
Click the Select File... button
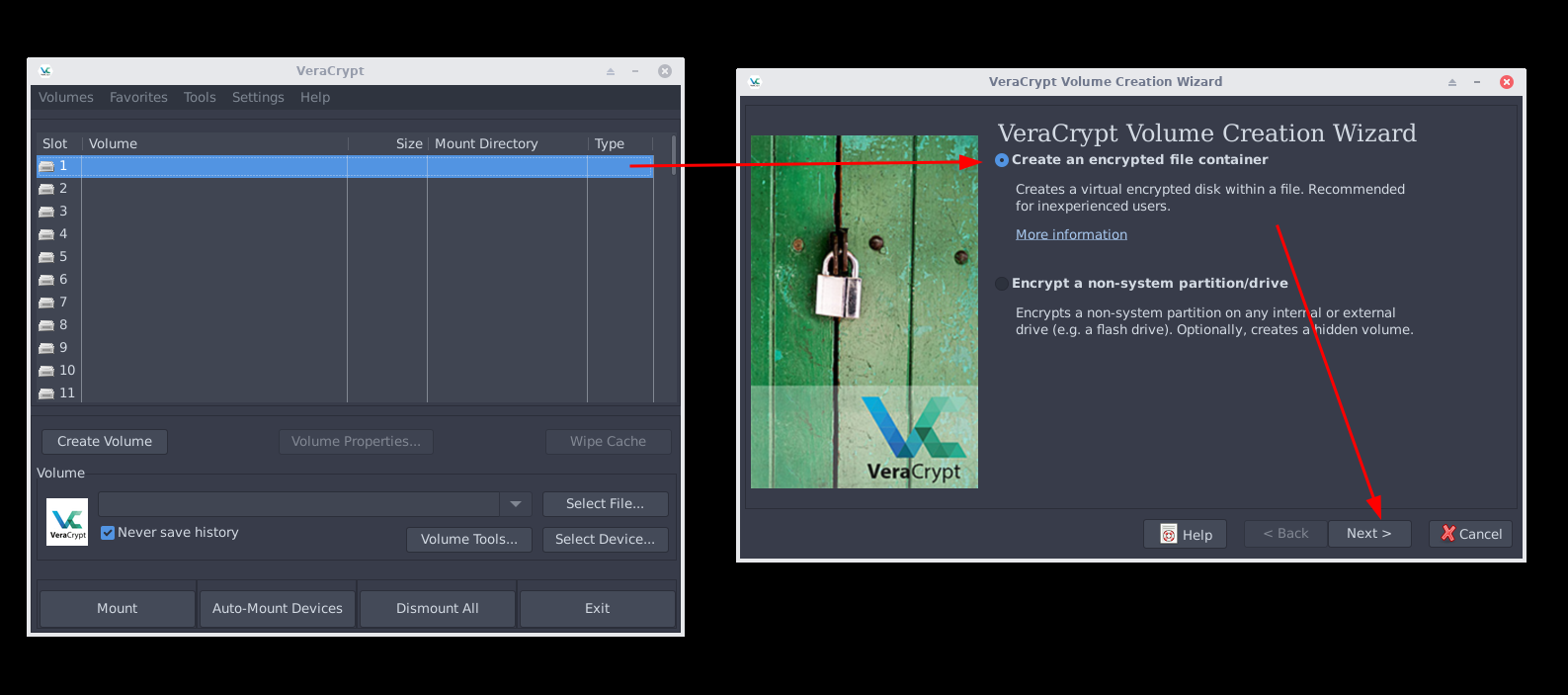click(x=605, y=504)
